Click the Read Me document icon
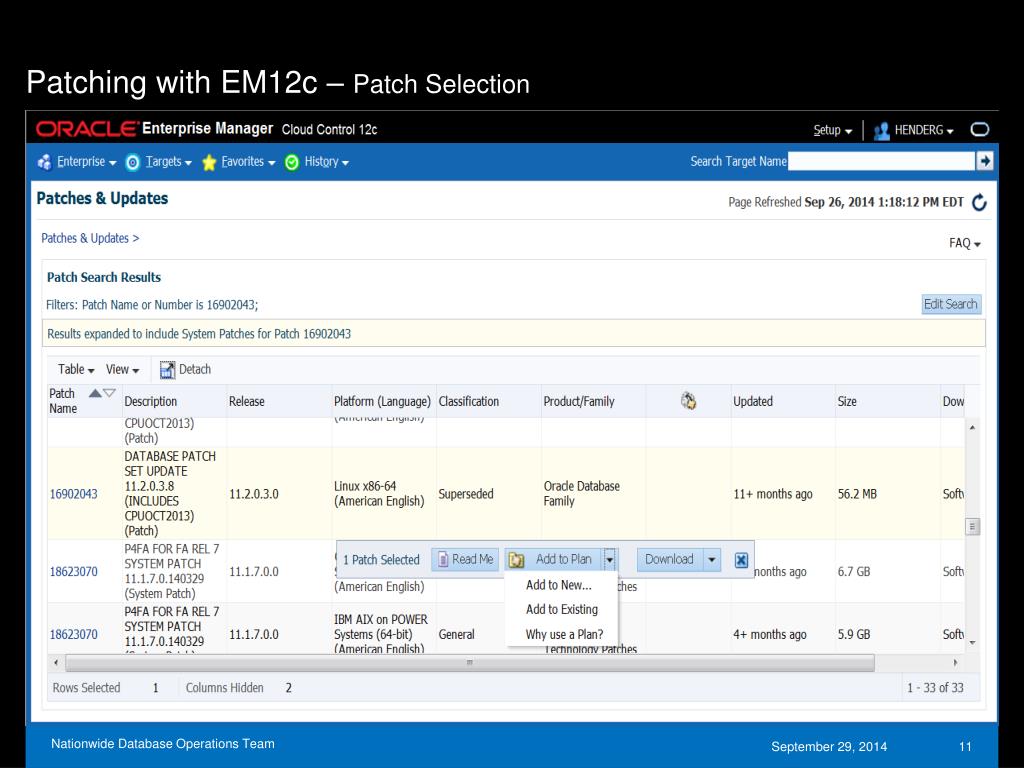The width and height of the screenshot is (1024, 768). pos(443,560)
